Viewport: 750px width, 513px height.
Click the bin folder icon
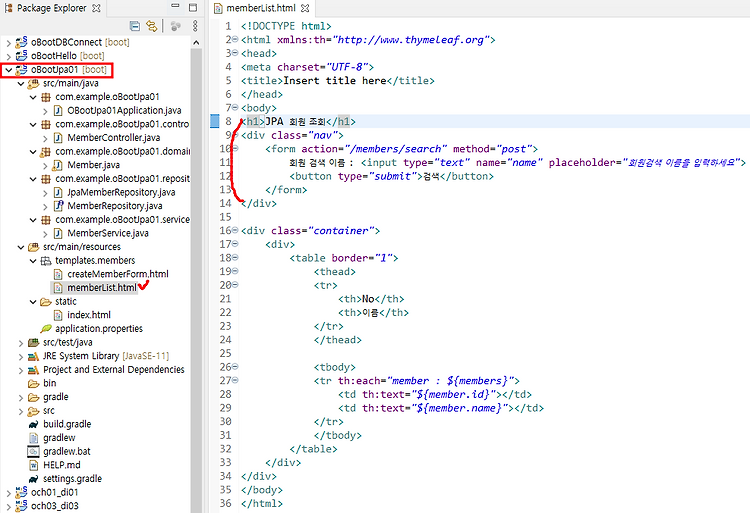point(33,383)
